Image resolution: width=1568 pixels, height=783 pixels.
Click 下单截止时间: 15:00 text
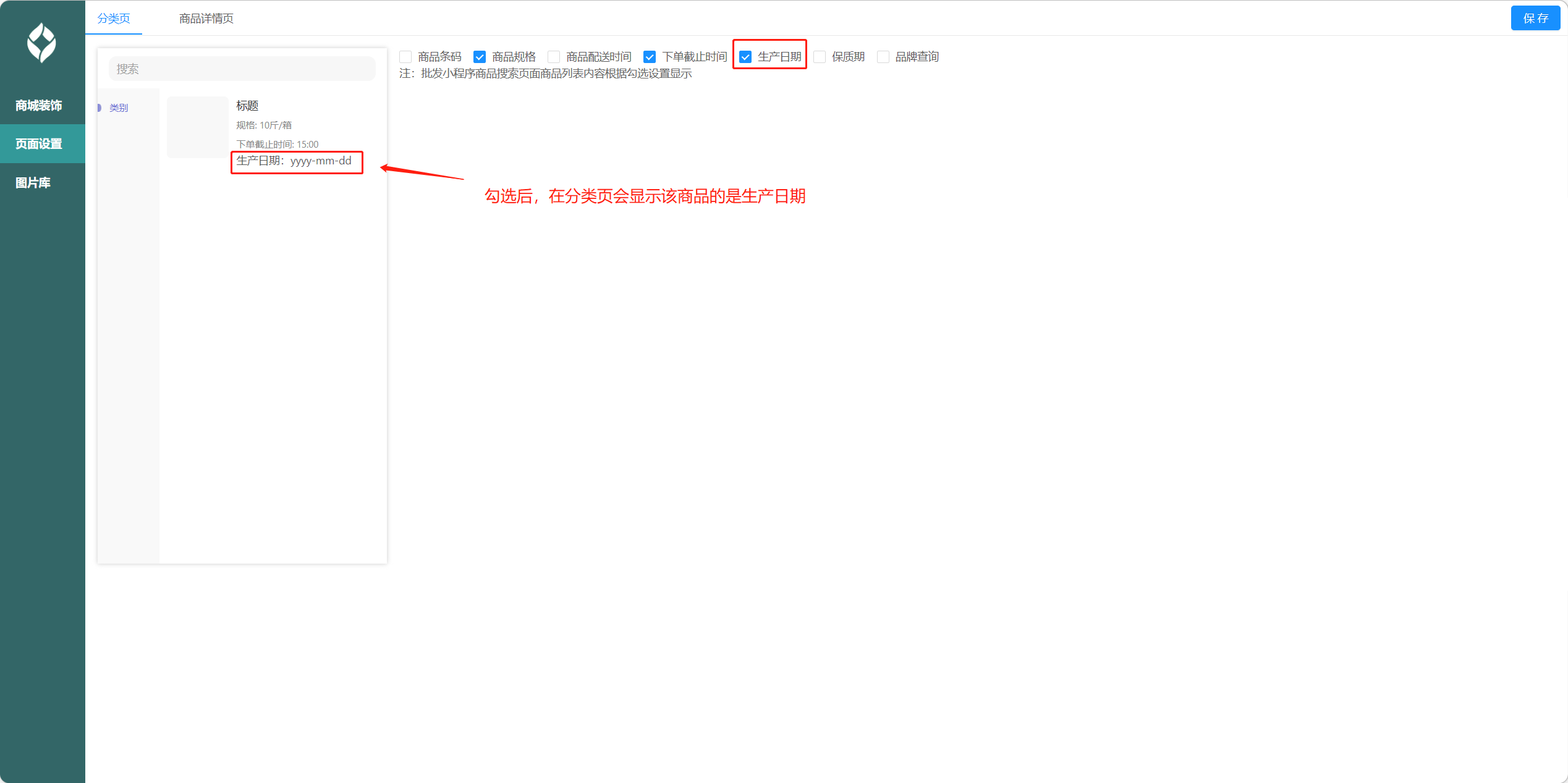[278, 145]
